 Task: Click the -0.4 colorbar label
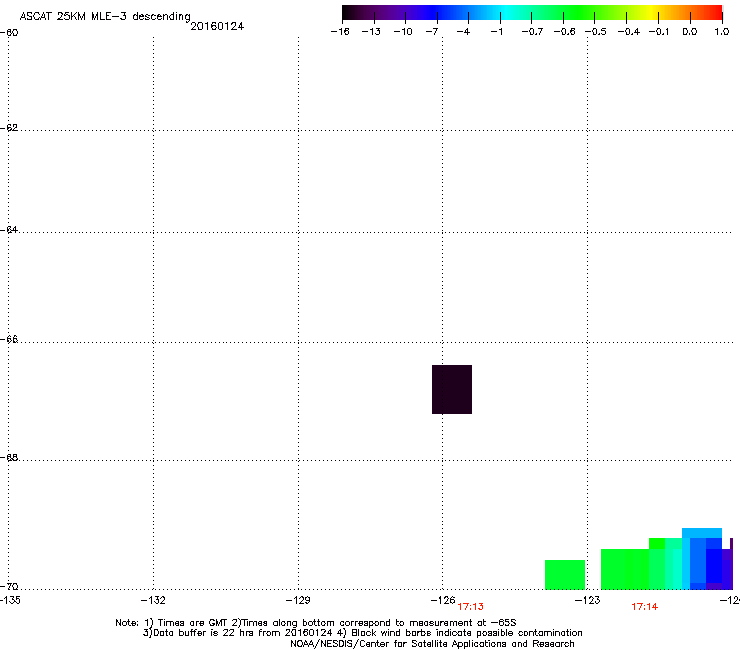pos(629,32)
